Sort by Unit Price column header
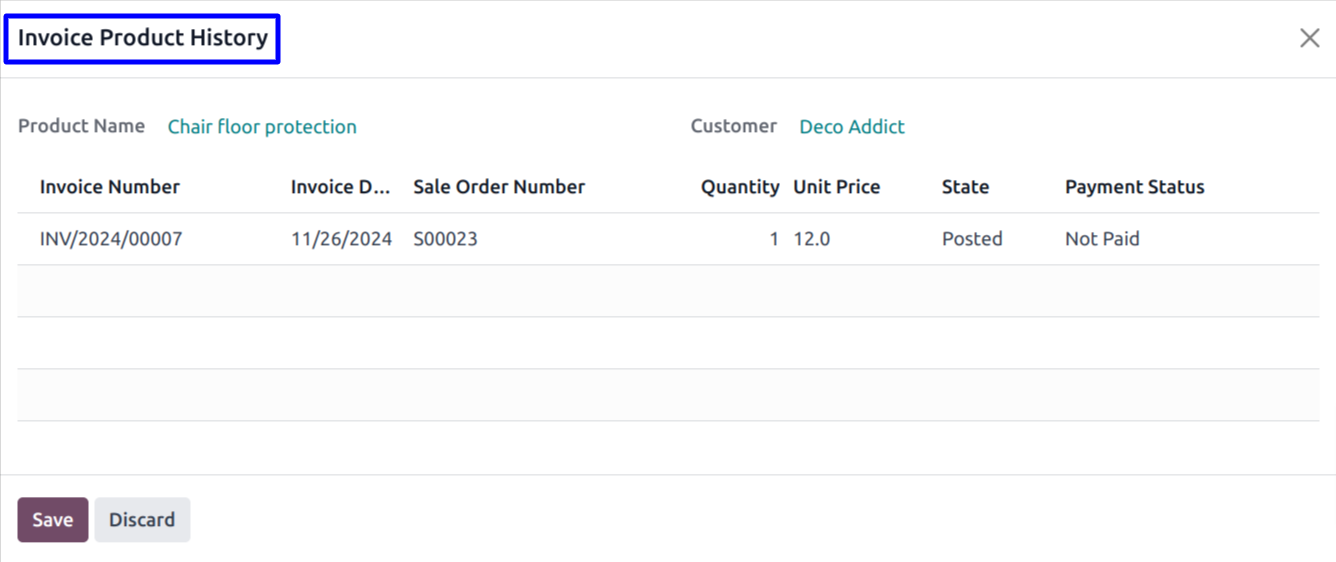Viewport: 1336px width, 562px height. 836,187
